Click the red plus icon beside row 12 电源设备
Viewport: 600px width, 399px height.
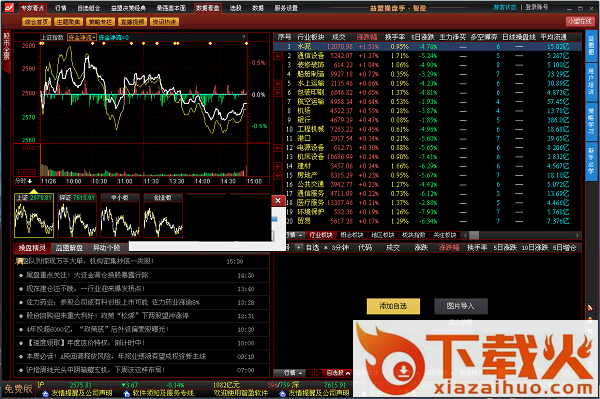coord(278,148)
